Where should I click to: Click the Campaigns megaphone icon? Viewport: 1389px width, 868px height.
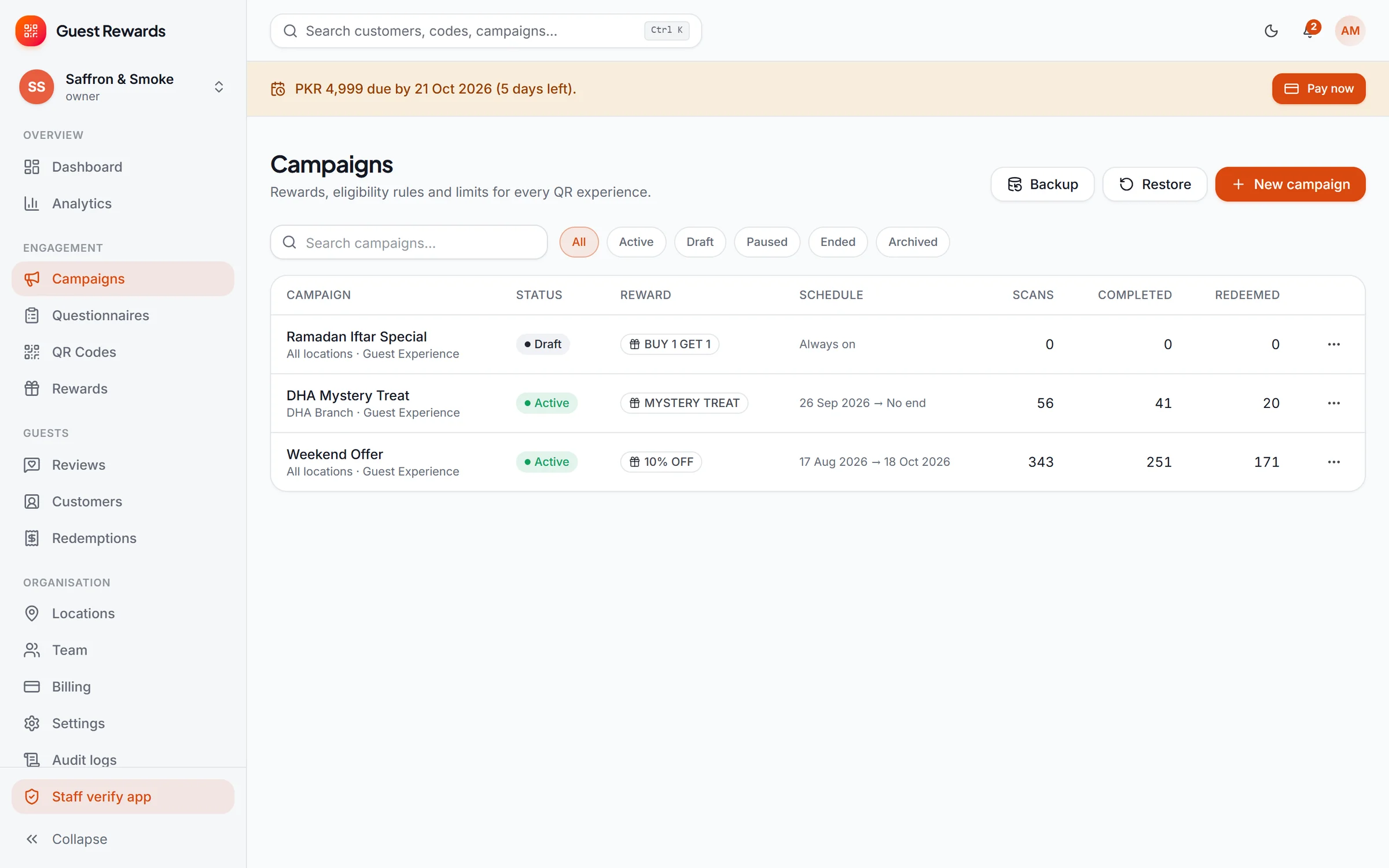[x=32, y=279]
